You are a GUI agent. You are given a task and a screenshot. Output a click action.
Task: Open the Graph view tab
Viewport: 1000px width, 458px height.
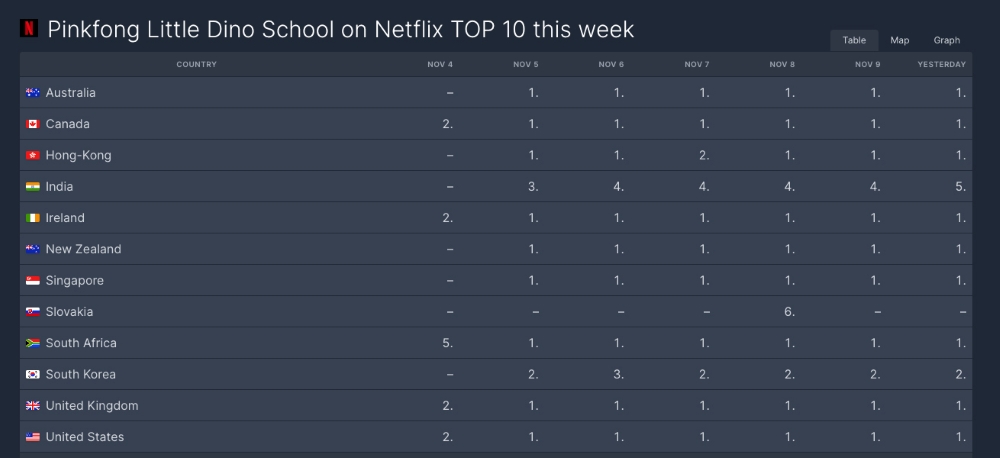[x=946, y=40]
